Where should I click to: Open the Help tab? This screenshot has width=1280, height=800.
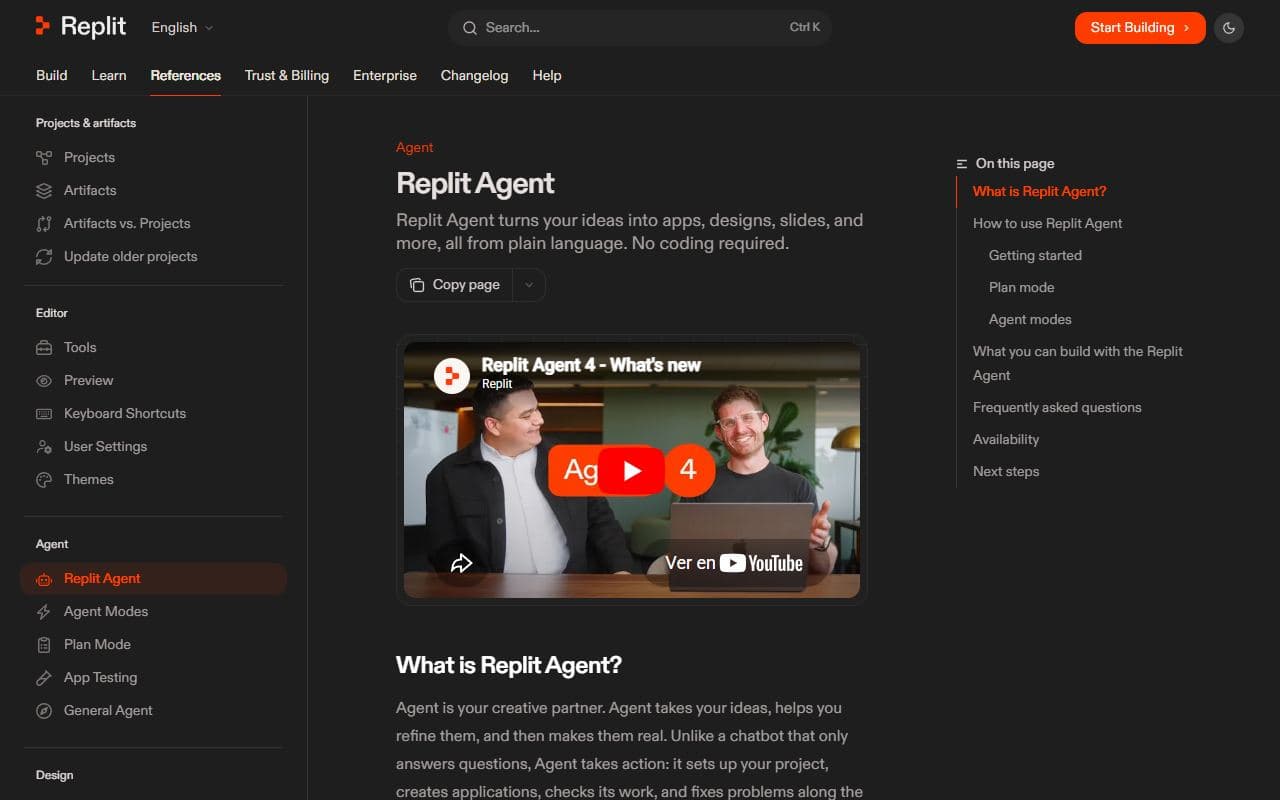(x=547, y=75)
